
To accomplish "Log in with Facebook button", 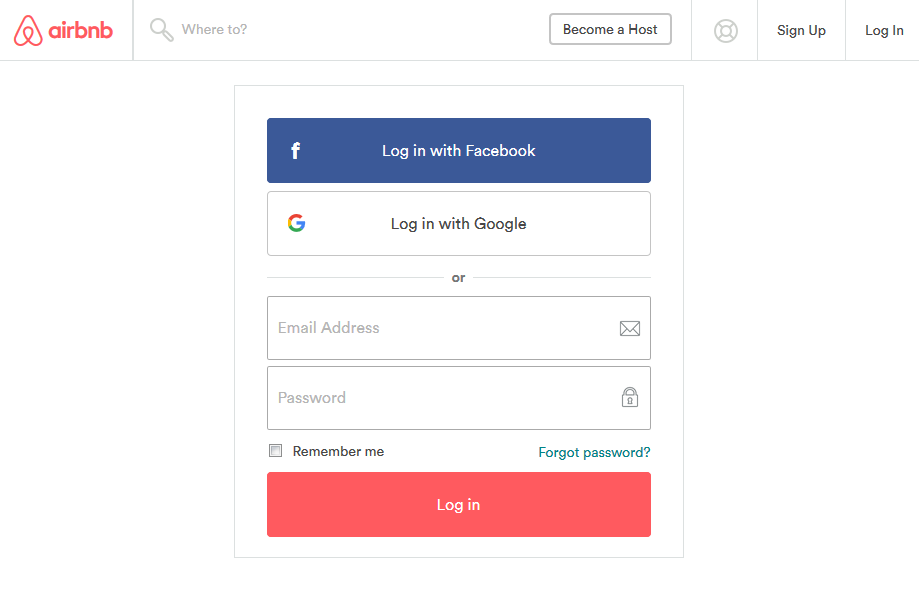I will (459, 151).
